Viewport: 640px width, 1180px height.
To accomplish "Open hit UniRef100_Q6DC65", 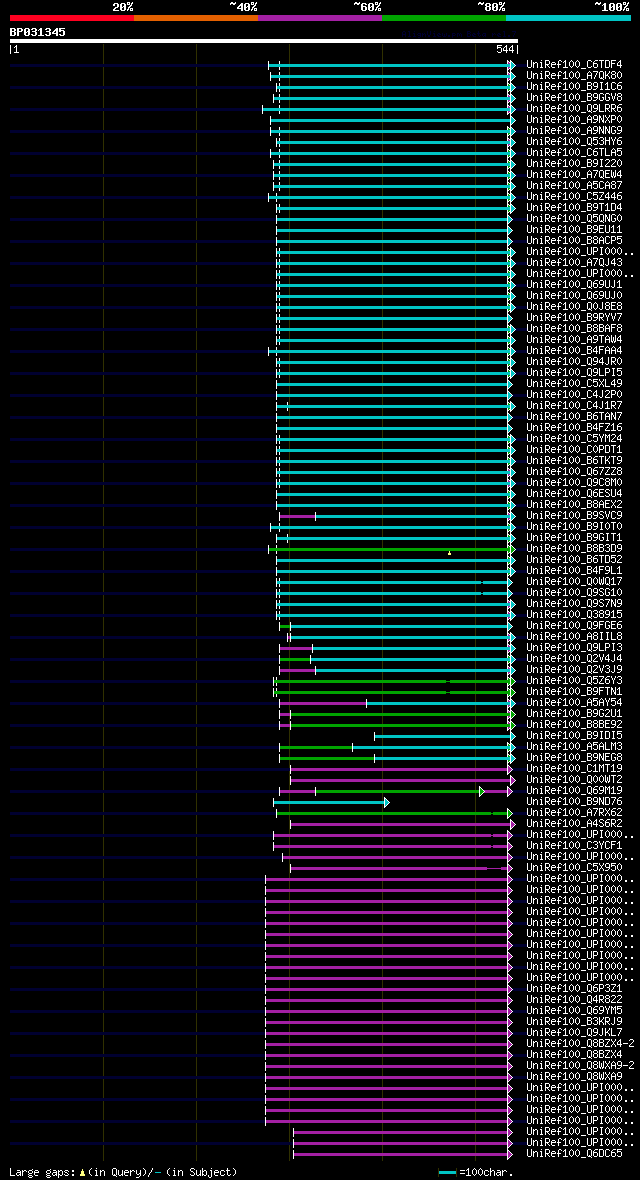I will click(574, 1154).
